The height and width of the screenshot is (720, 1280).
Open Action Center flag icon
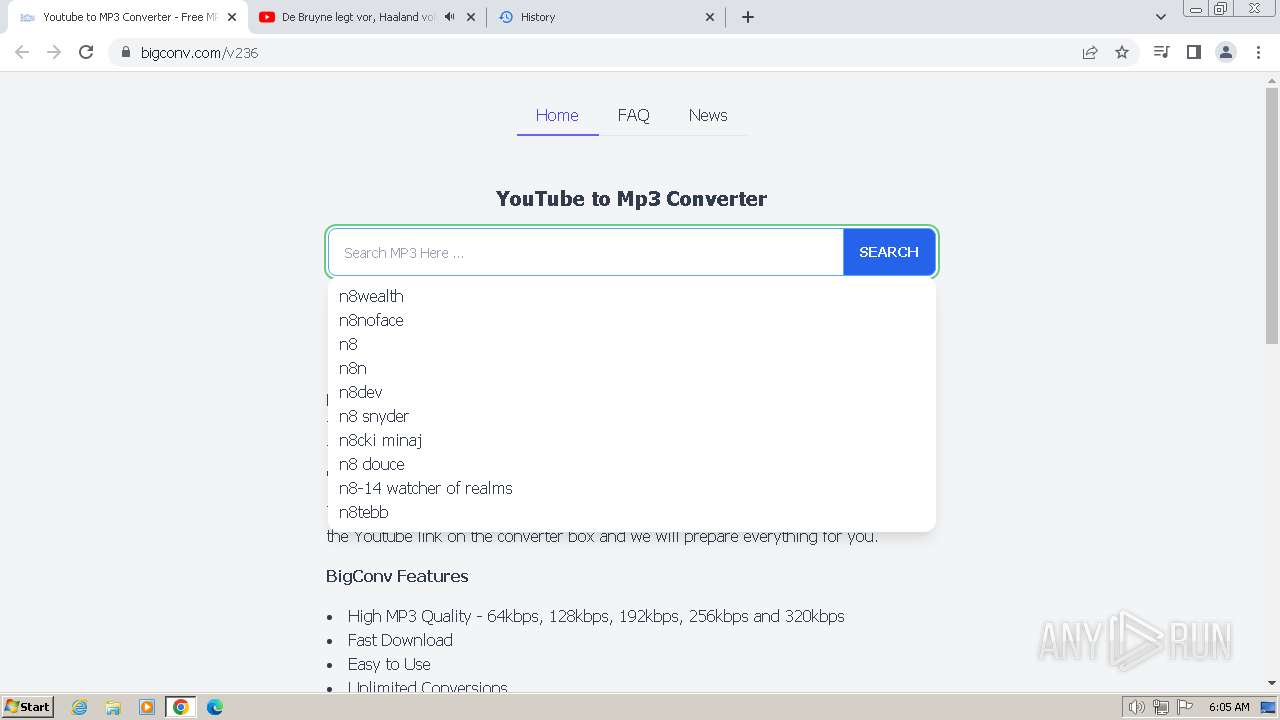1185,707
